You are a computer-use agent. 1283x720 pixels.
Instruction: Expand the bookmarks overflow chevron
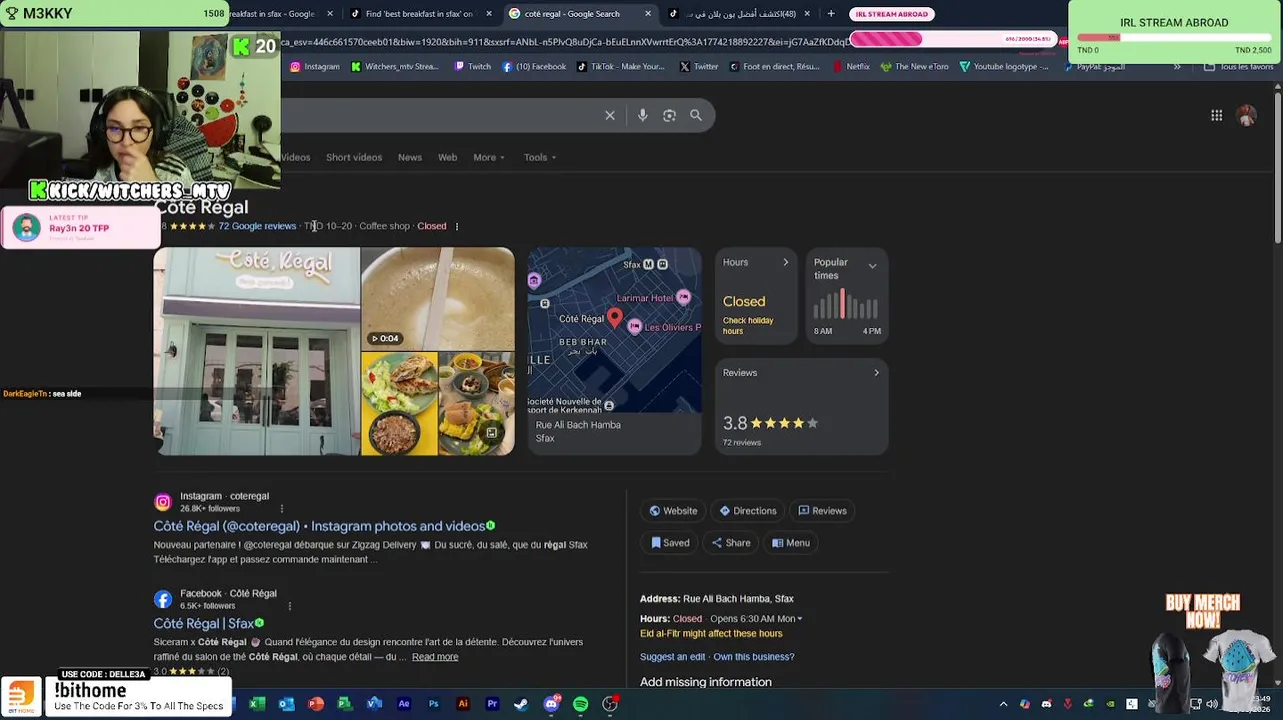click(x=1177, y=67)
